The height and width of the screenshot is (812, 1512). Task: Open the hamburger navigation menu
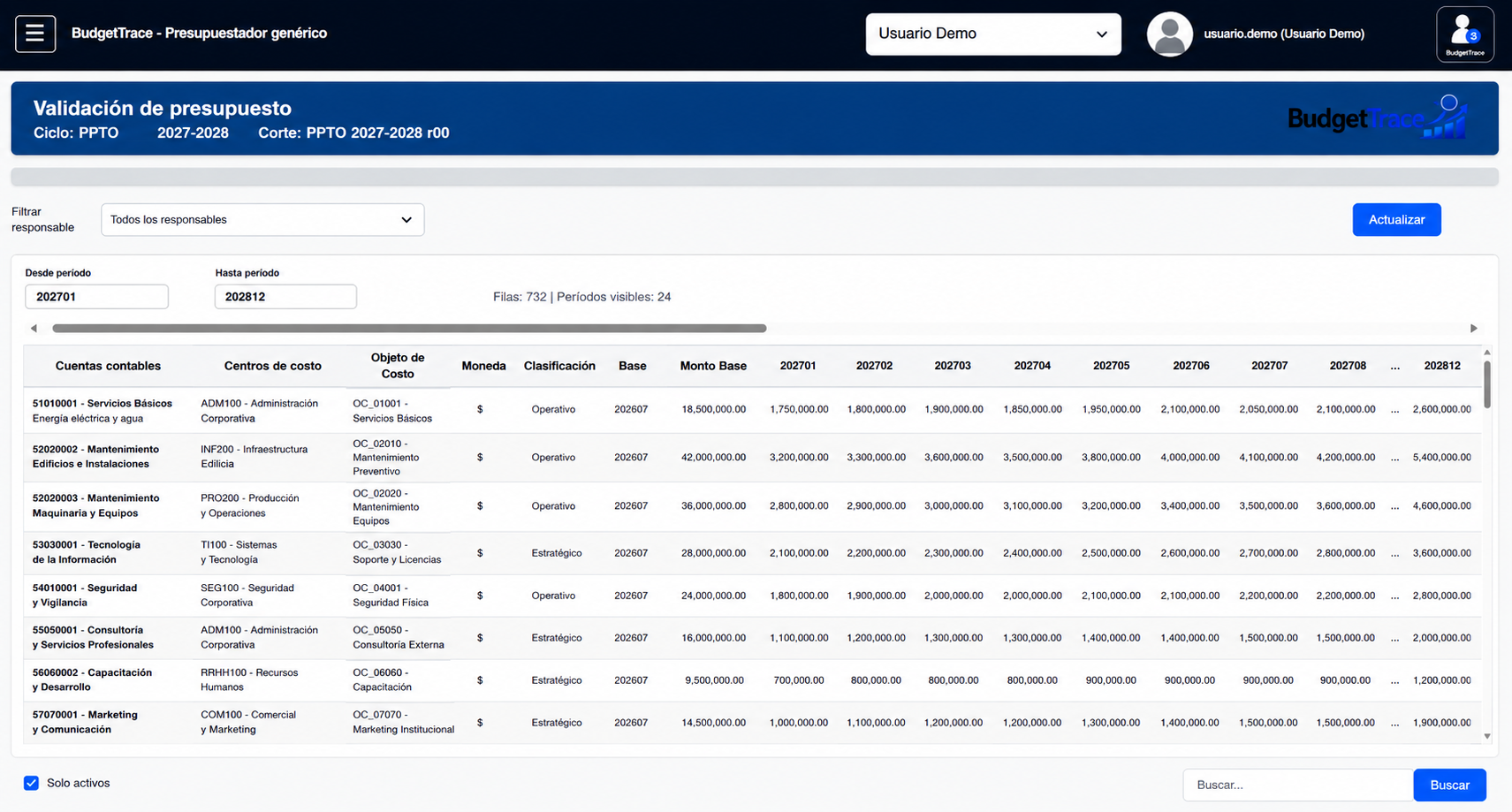click(35, 34)
